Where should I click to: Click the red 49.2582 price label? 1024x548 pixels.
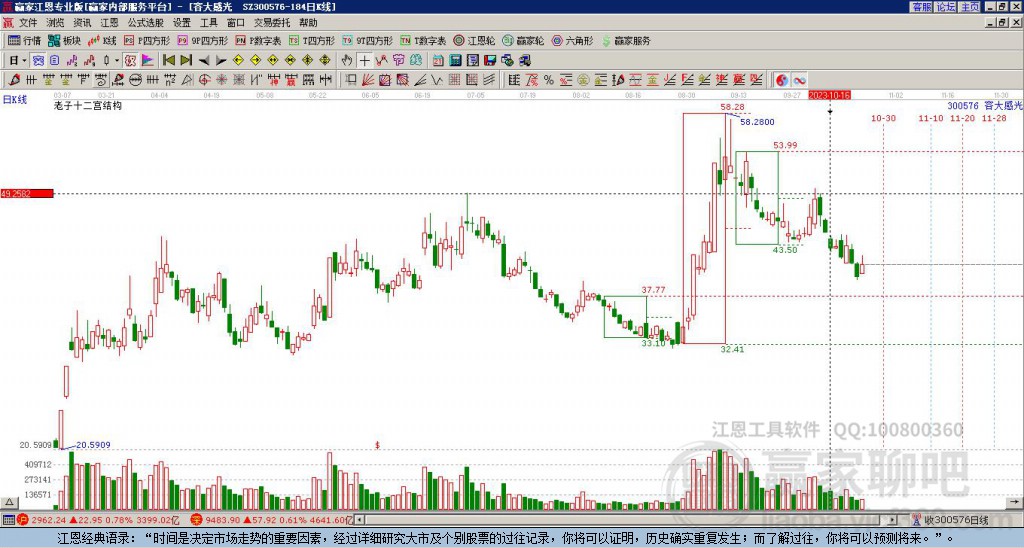(27, 194)
